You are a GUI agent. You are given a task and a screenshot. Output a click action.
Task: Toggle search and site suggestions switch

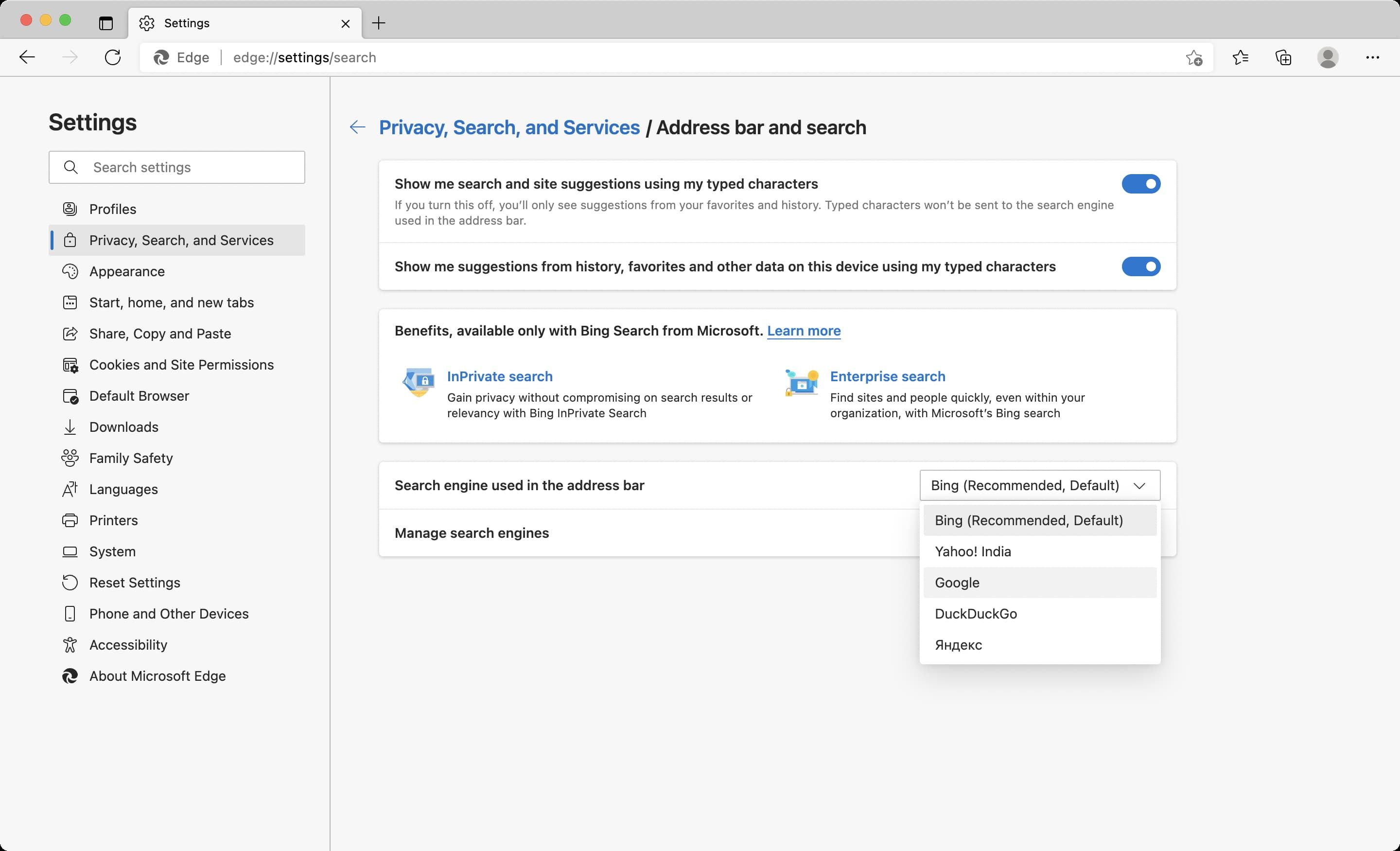(x=1141, y=184)
